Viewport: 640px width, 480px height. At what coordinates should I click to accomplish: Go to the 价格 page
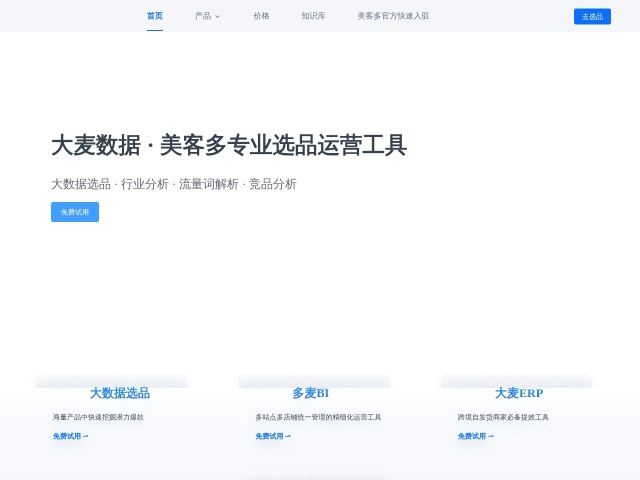coord(261,16)
